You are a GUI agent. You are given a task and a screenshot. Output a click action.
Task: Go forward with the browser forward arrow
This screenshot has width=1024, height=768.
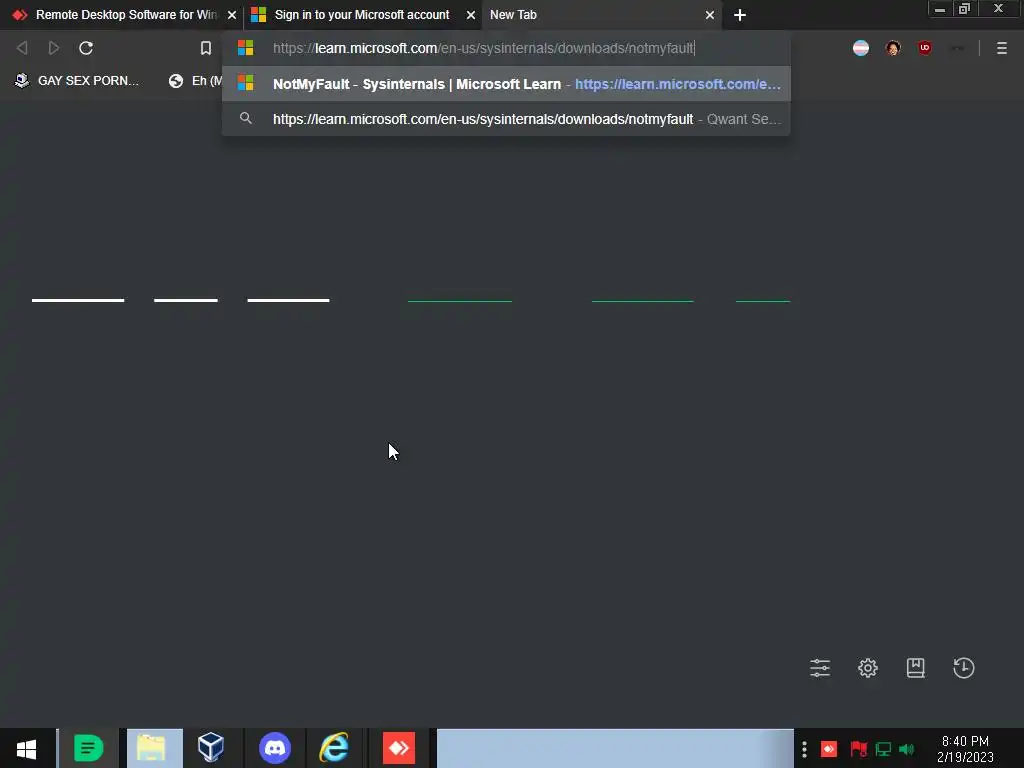[54, 48]
